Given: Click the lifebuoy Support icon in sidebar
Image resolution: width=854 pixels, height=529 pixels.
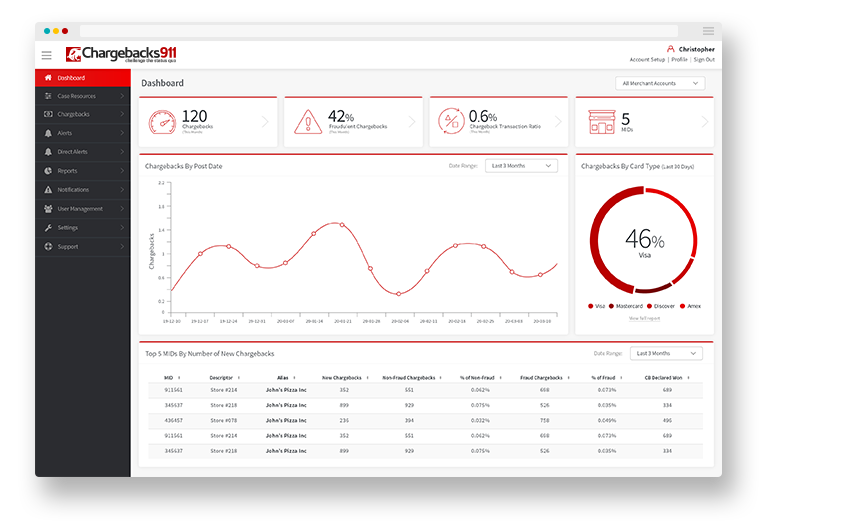Looking at the screenshot, I should (48, 246).
